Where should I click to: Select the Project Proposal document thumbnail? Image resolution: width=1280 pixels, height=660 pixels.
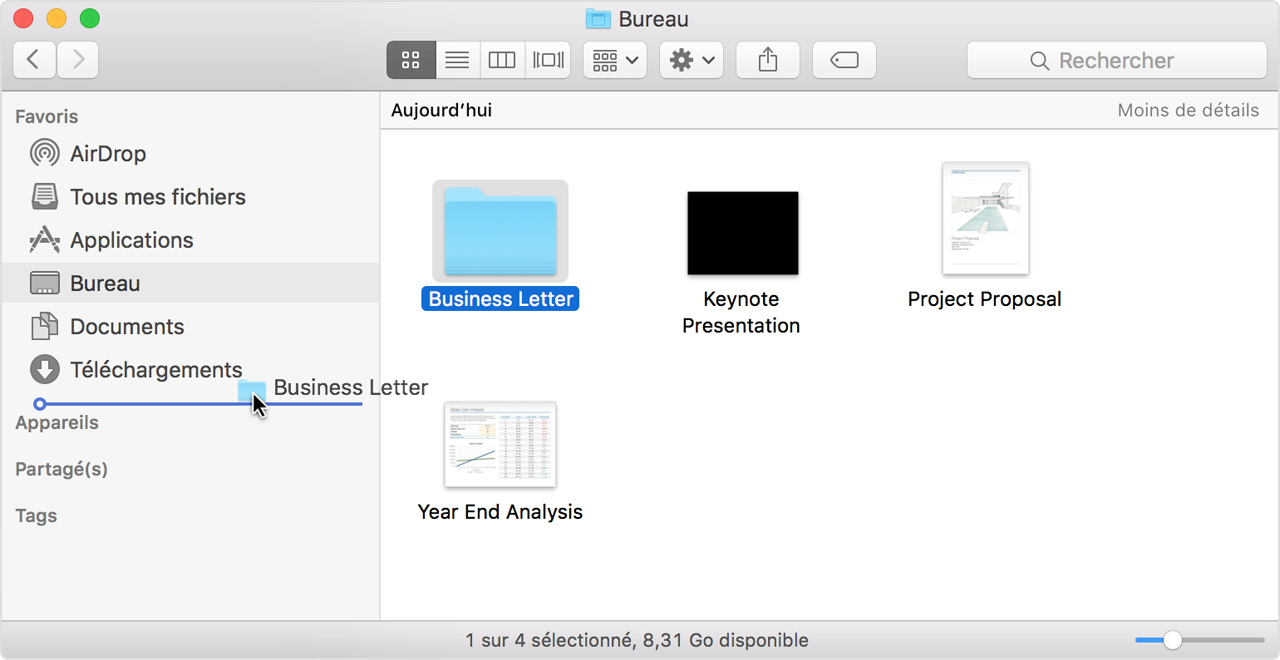(x=985, y=218)
